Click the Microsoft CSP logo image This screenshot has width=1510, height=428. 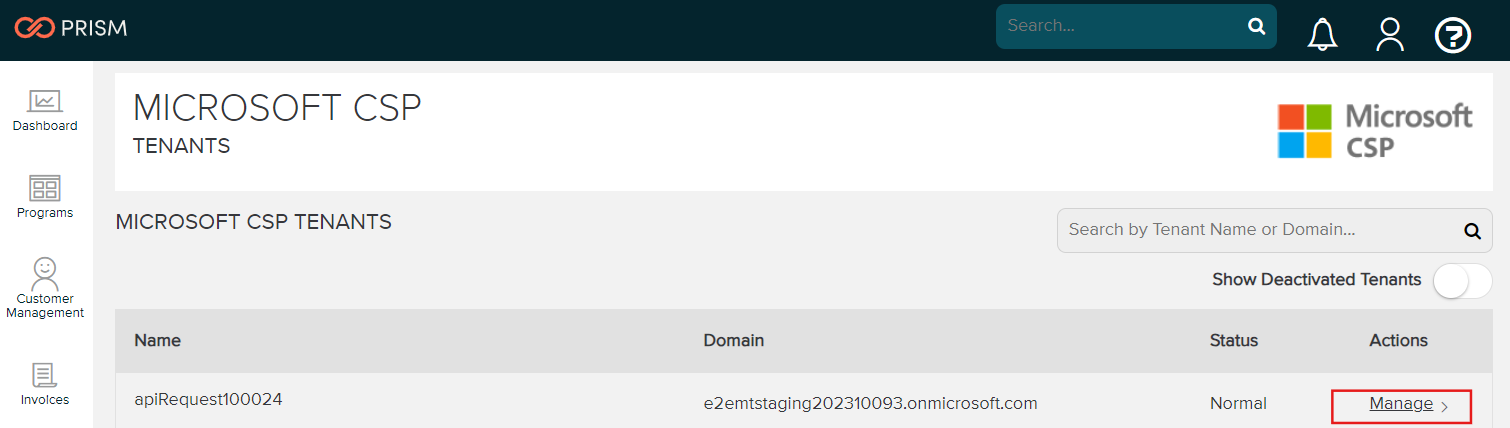pos(1375,130)
